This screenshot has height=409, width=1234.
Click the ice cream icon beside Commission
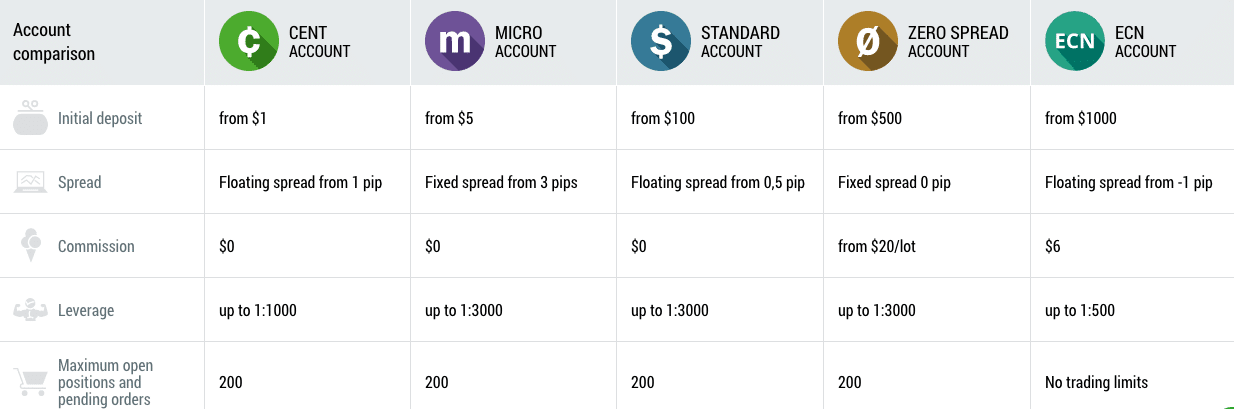coord(31,246)
